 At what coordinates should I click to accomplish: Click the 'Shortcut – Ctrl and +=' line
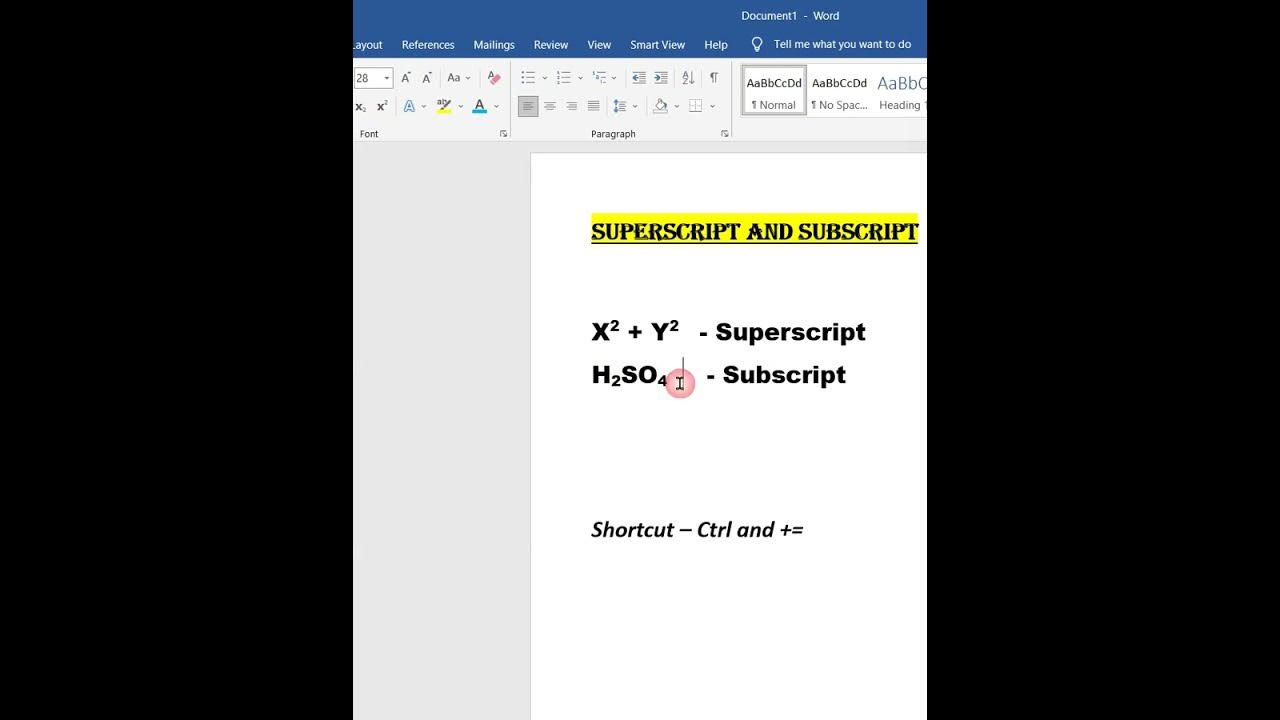coord(697,530)
